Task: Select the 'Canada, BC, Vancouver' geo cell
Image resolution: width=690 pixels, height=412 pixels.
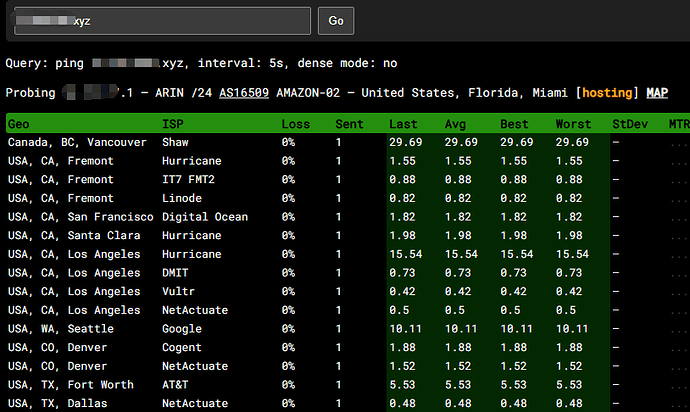Action: pos(77,142)
